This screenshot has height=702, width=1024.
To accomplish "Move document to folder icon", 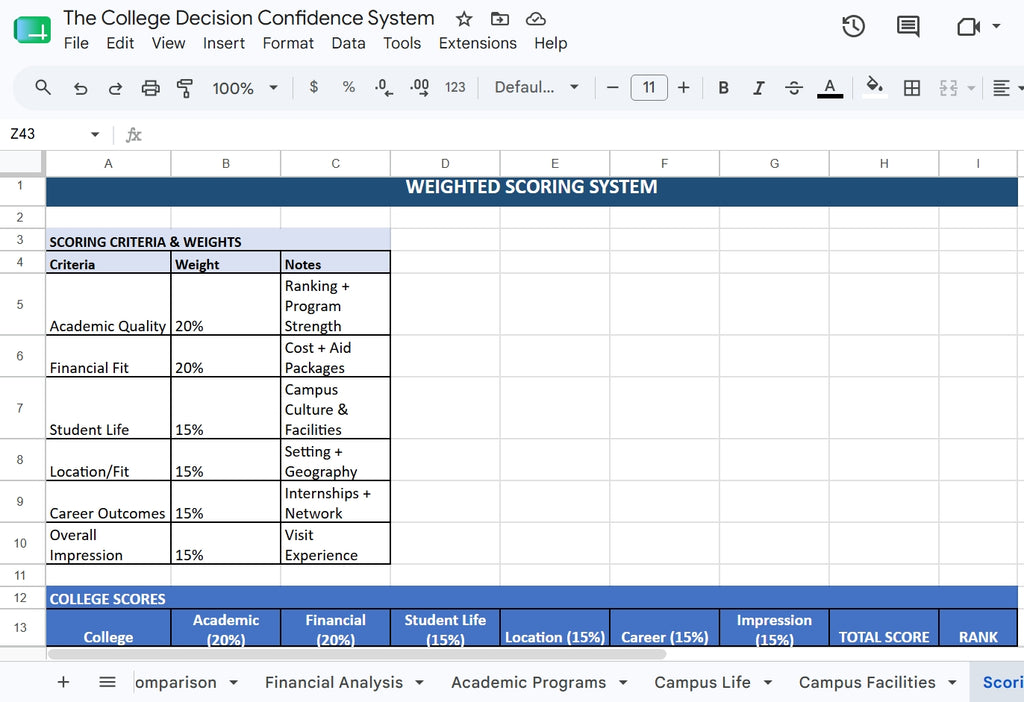I will pos(500,19).
